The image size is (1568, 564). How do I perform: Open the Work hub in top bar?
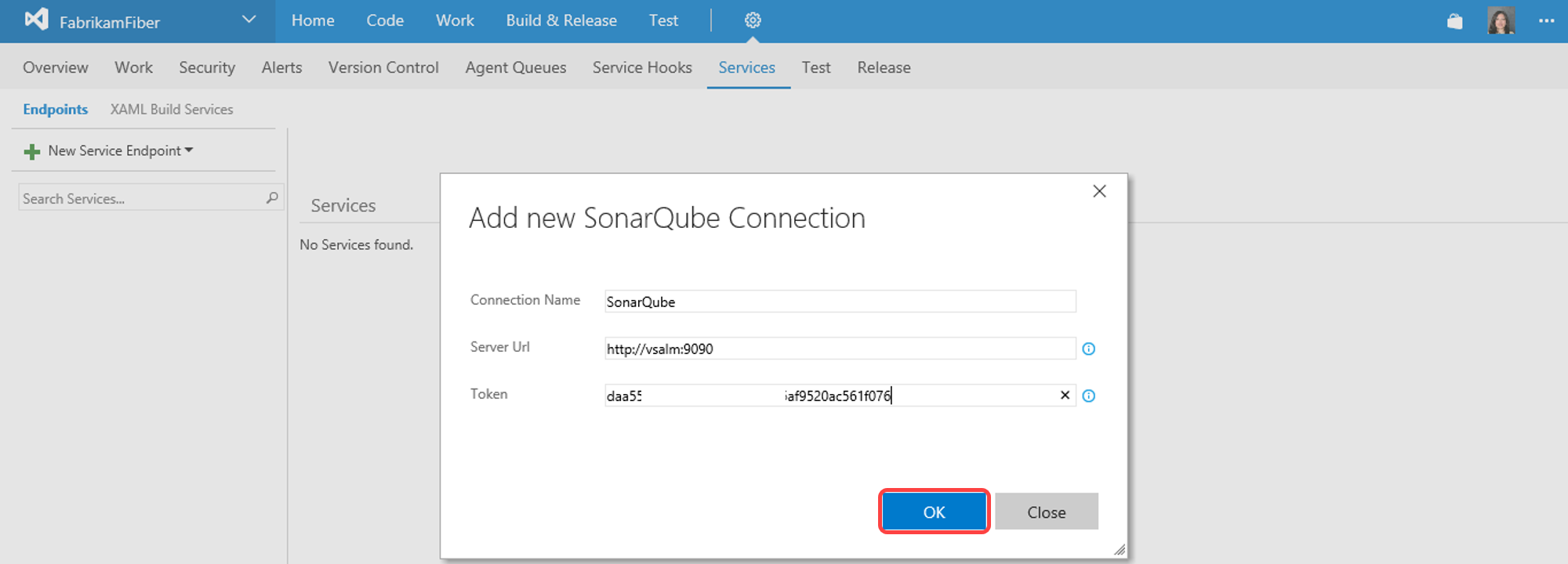coord(455,20)
